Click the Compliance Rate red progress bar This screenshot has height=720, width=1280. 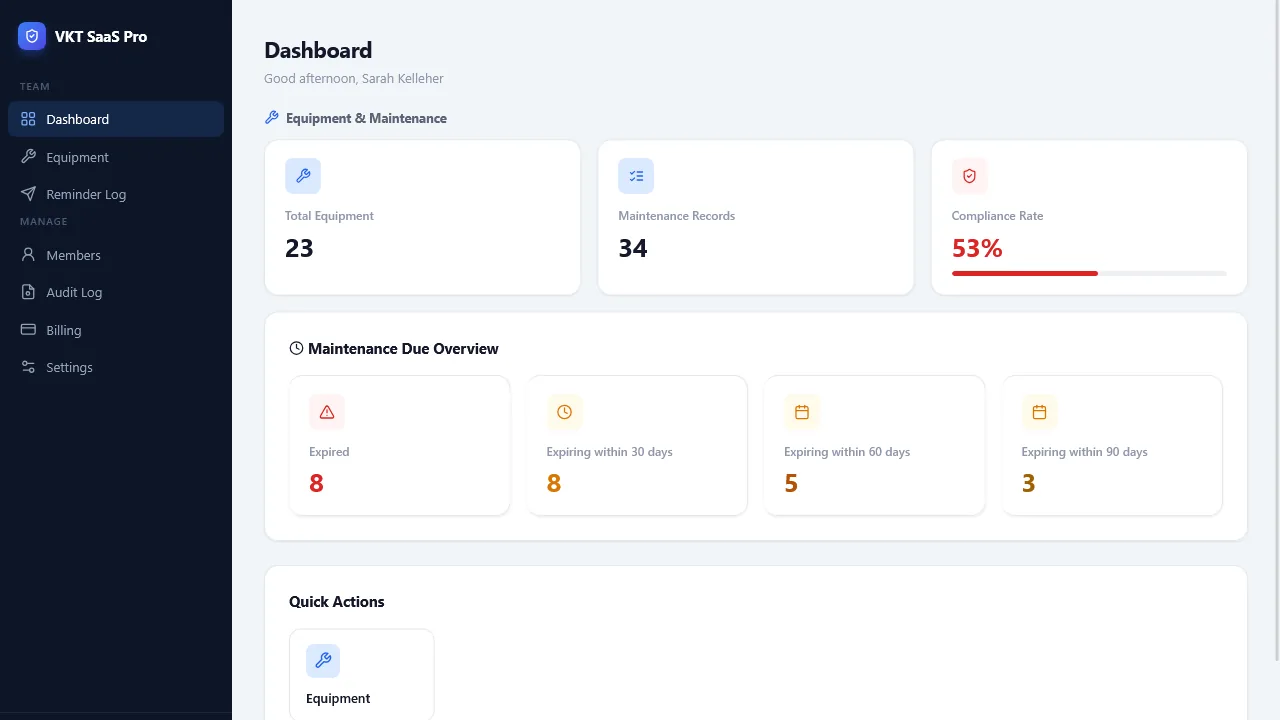point(1025,273)
